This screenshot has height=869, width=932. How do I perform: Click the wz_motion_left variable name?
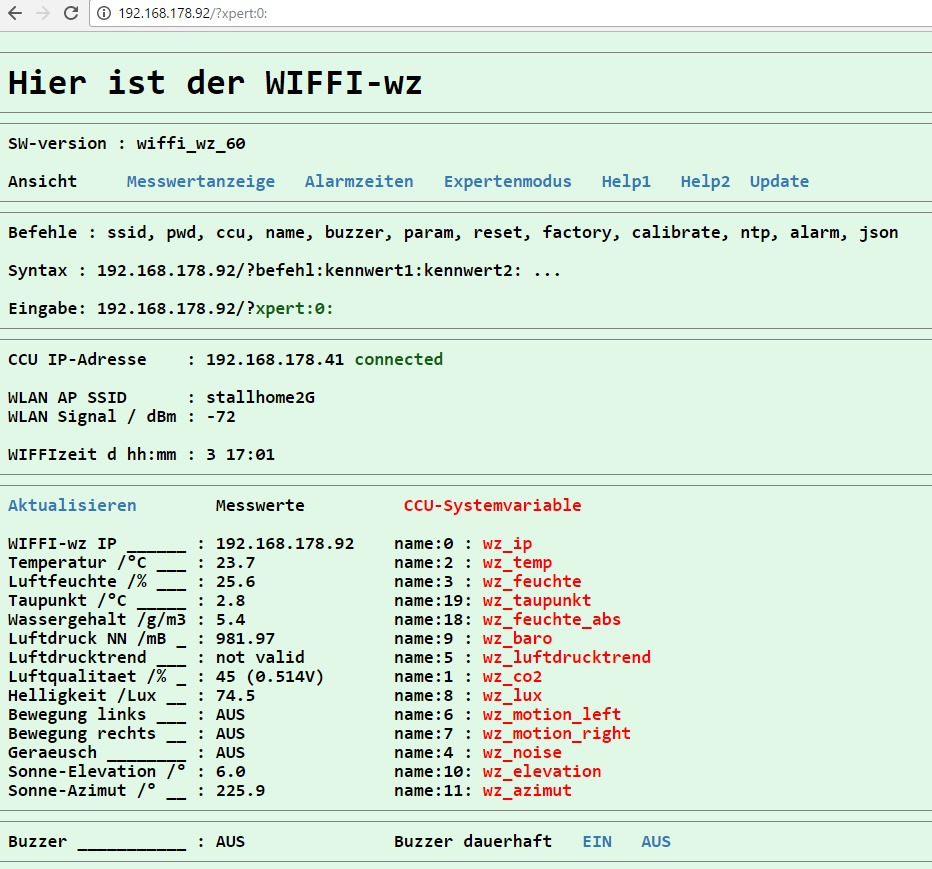552,714
